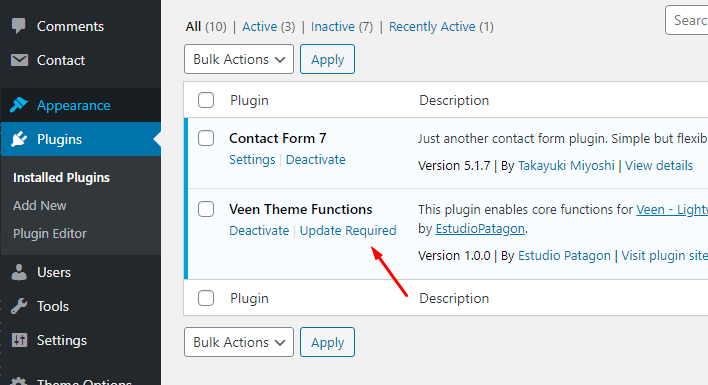The width and height of the screenshot is (708, 385).
Task: Open Plugin Editor submenu item
Action: 50,233
